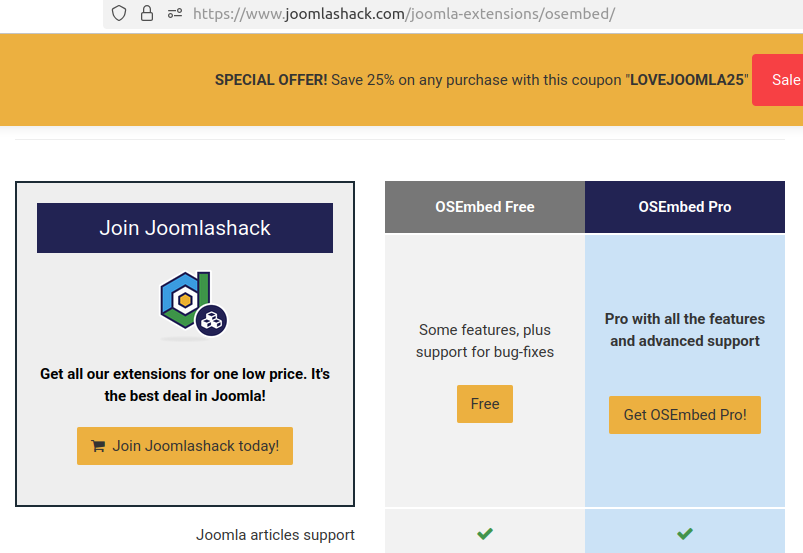Click 'Get all our extensions for one low price' text
Image resolution: width=803 pixels, height=553 pixels.
pos(185,385)
